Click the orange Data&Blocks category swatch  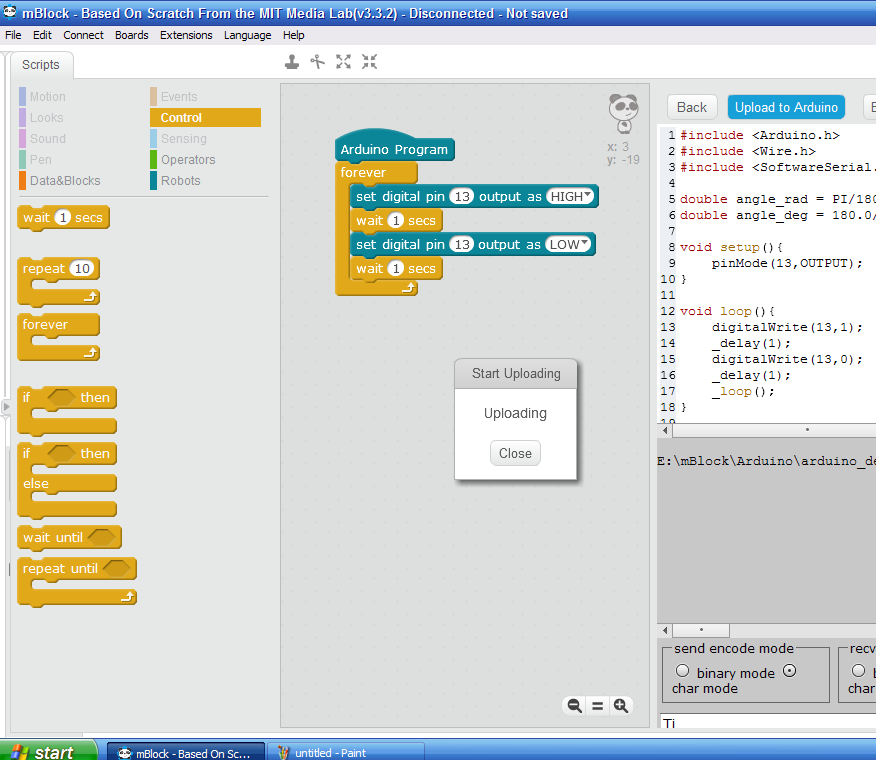[22, 181]
